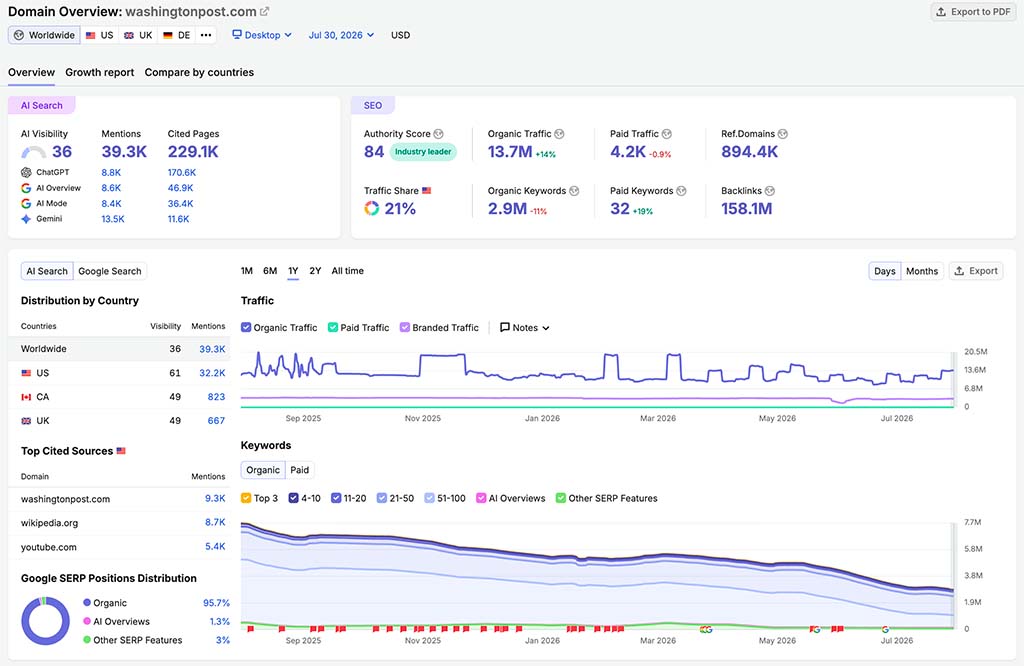Set time range to 6M
The width and height of the screenshot is (1024, 666).
click(x=270, y=271)
